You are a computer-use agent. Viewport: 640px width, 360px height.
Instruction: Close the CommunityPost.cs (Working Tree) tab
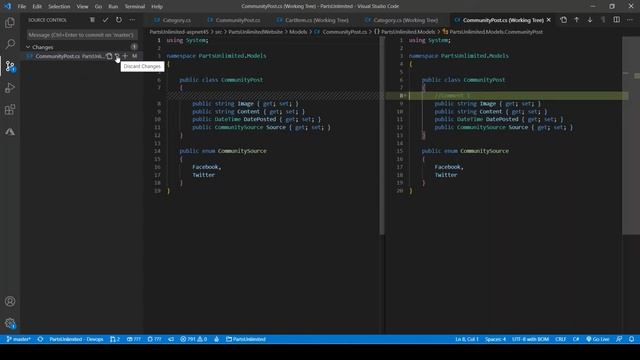(549, 20)
